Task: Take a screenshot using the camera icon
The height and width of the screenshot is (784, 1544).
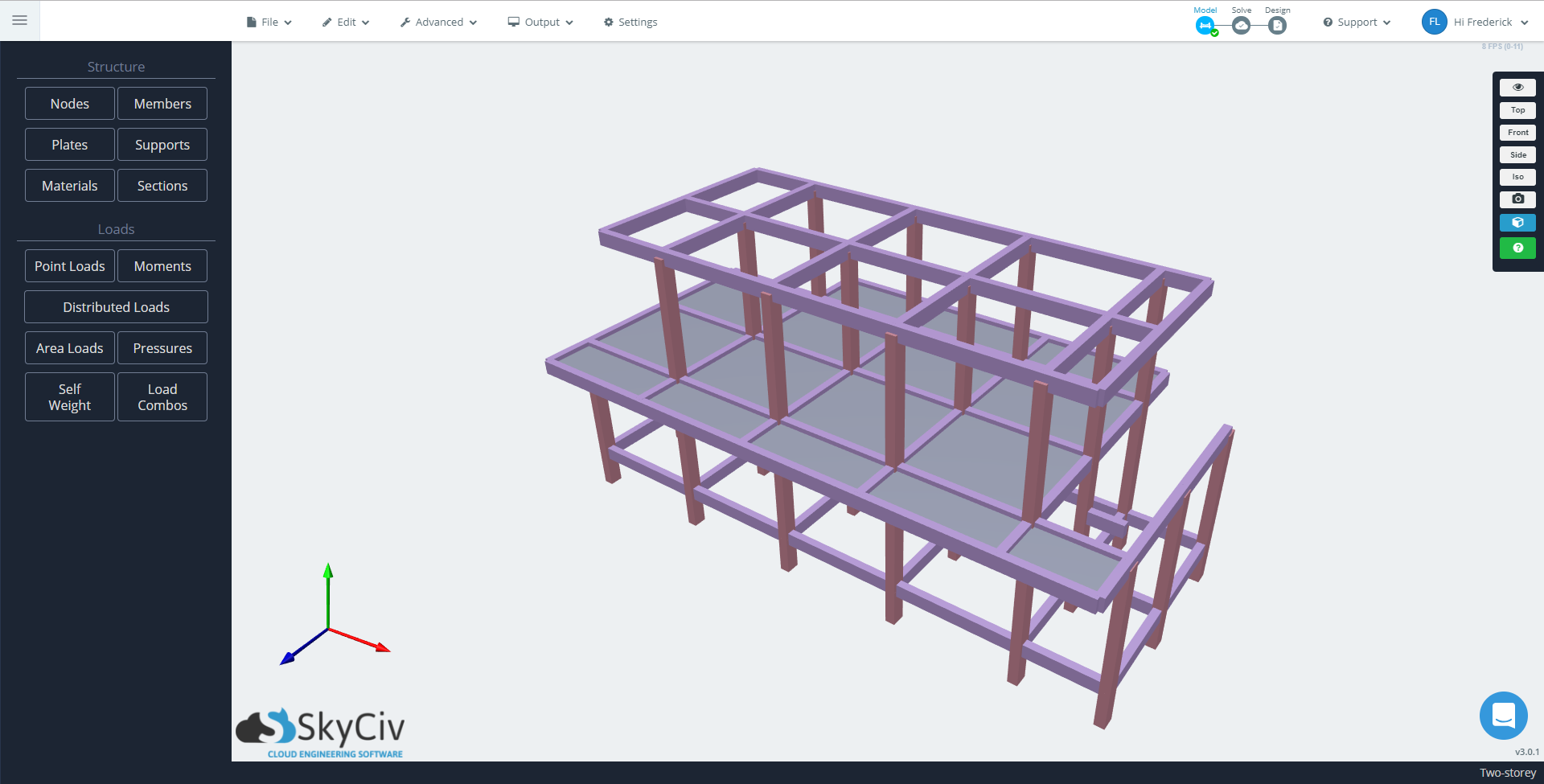Action: (x=1517, y=199)
